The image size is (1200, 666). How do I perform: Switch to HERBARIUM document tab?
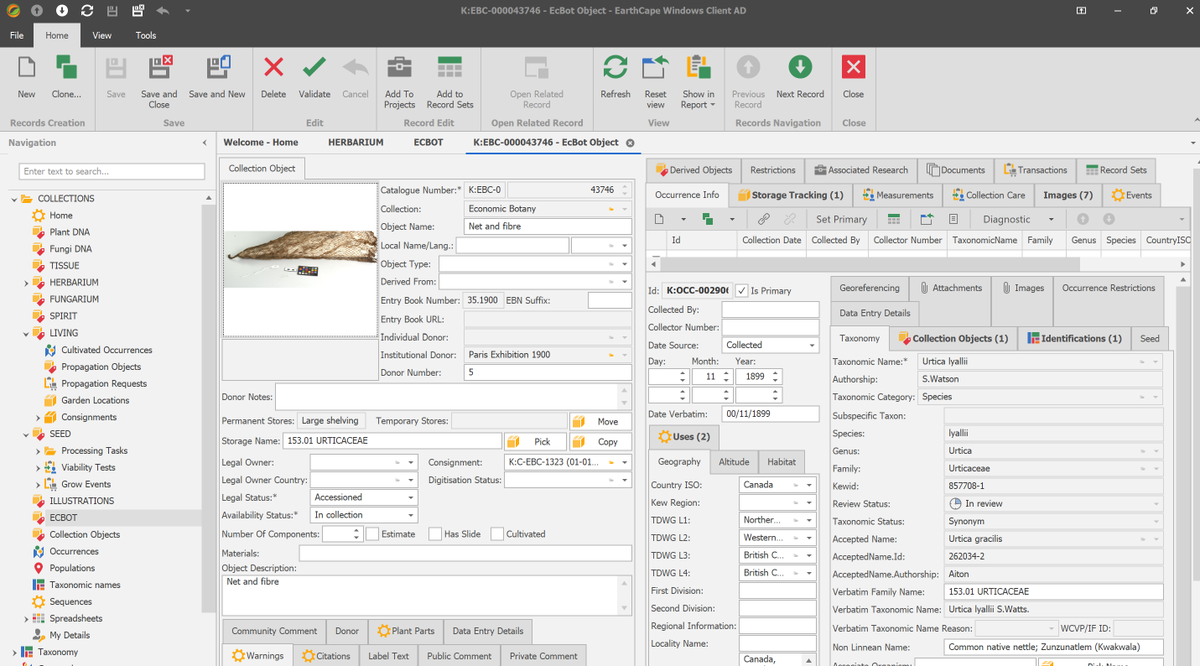[355, 142]
